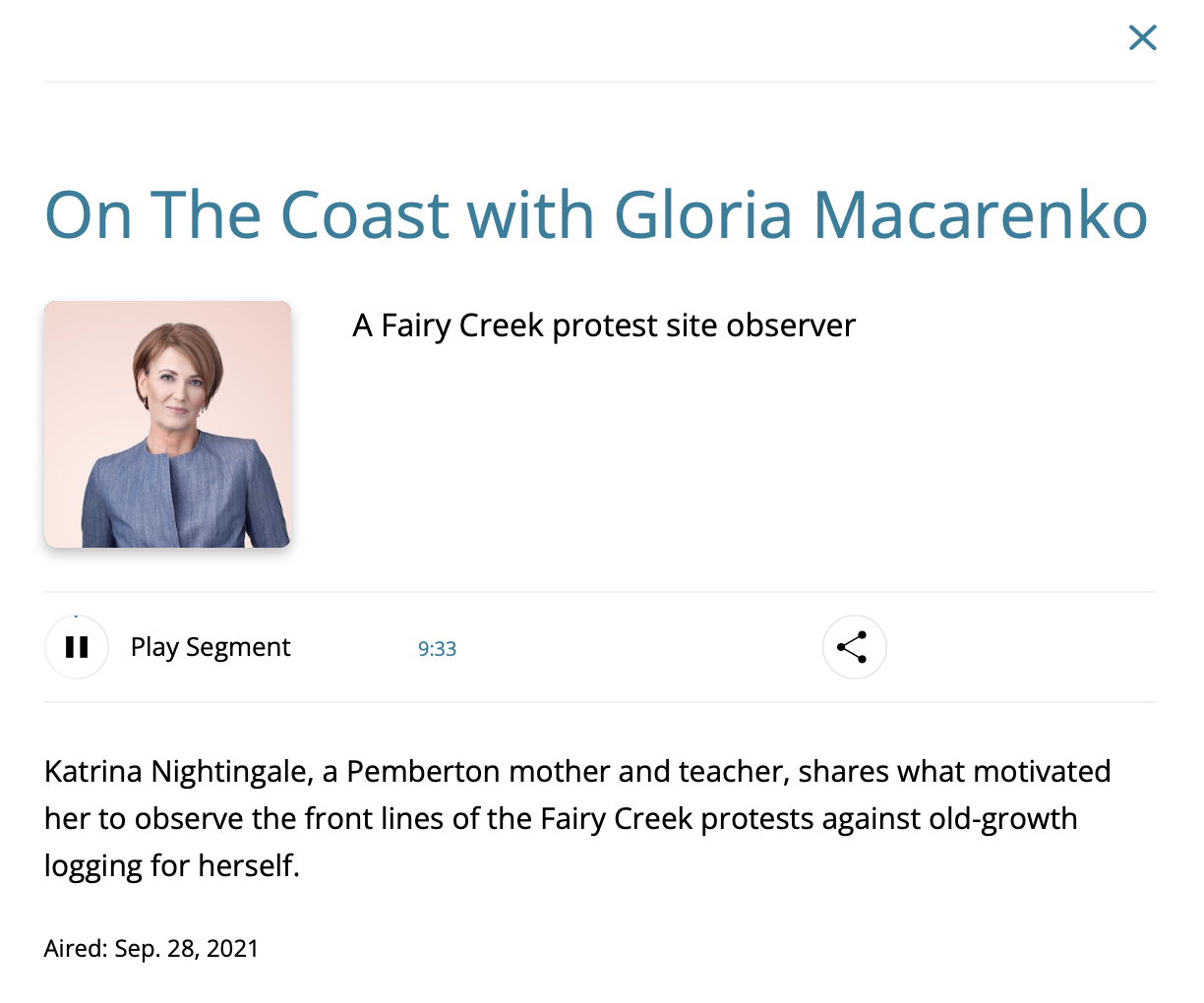Screen dimensions: 1204x1003
Task: Click the 9:33 segment duration
Action: pos(437,649)
